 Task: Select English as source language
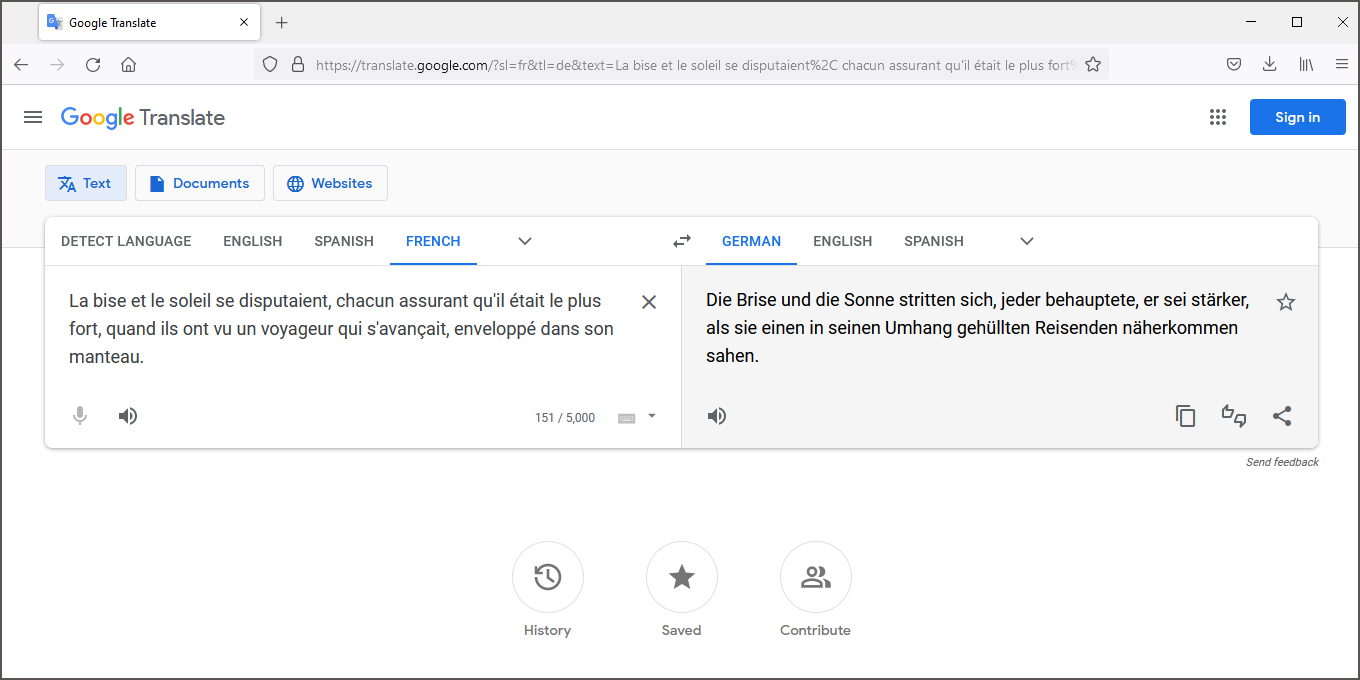point(253,241)
